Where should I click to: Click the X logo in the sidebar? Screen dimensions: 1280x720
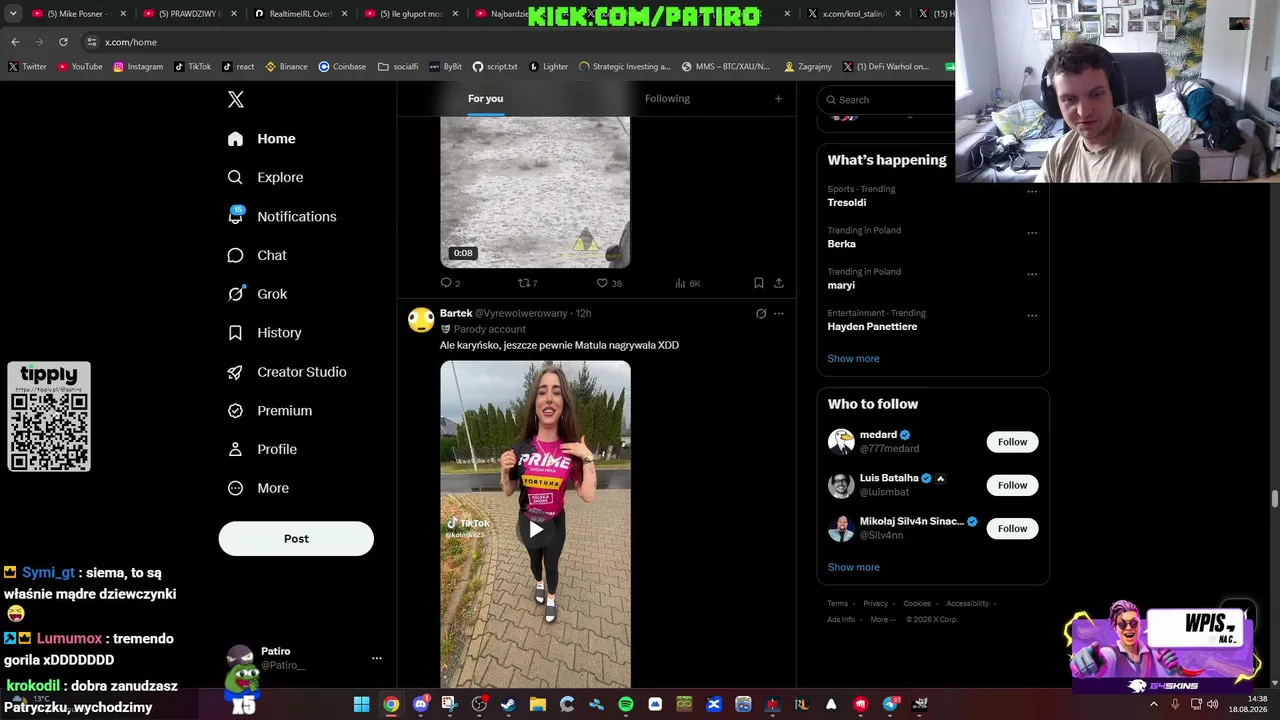pyautogui.click(x=236, y=99)
